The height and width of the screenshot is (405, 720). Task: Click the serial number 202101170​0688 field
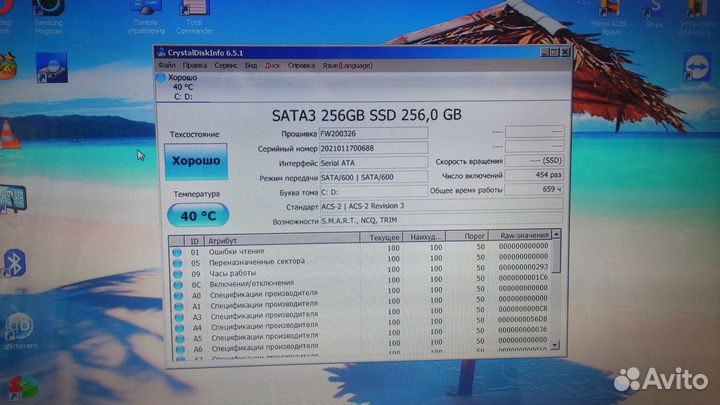(x=373, y=148)
